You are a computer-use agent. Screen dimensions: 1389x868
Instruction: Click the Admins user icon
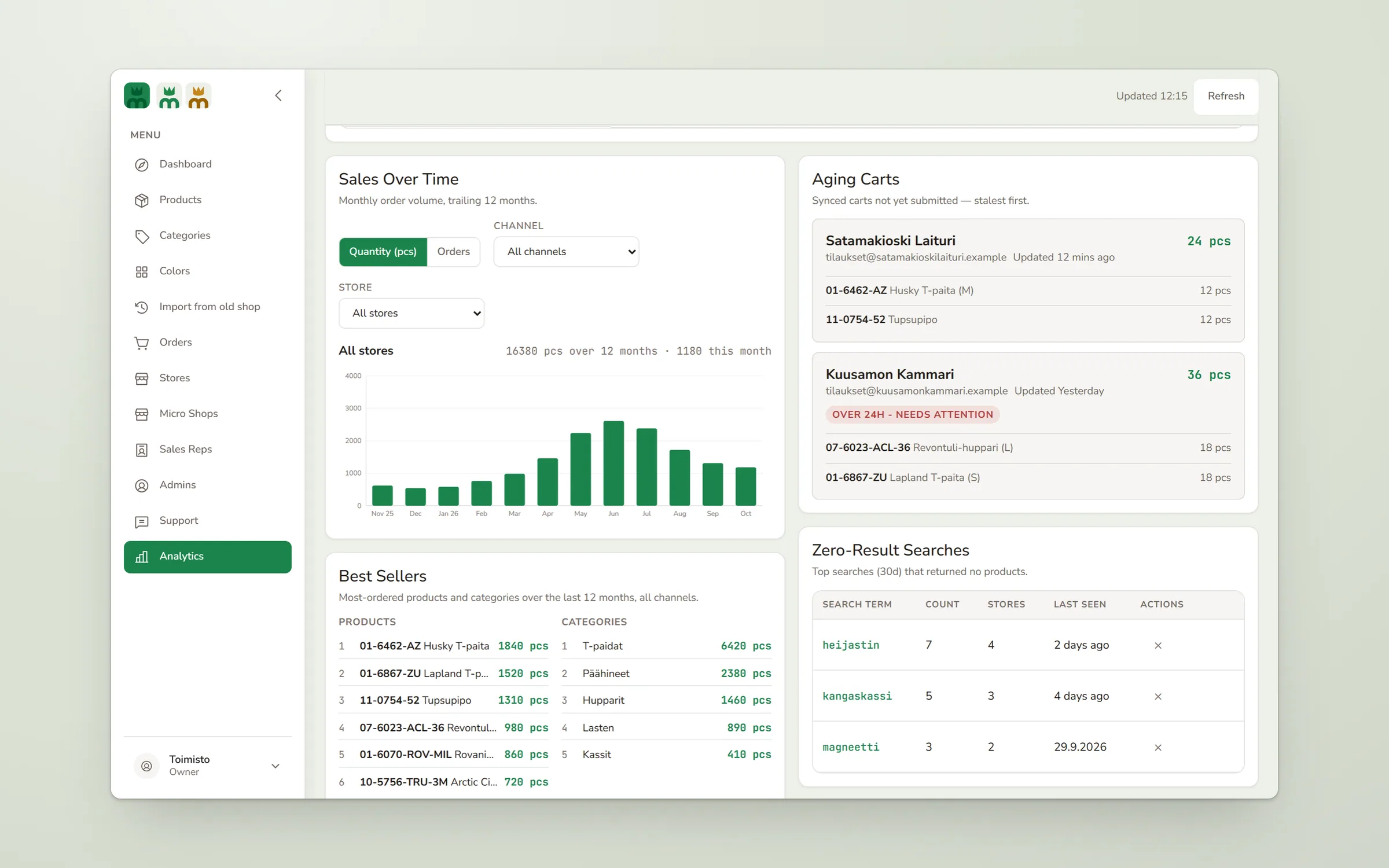[x=142, y=486]
